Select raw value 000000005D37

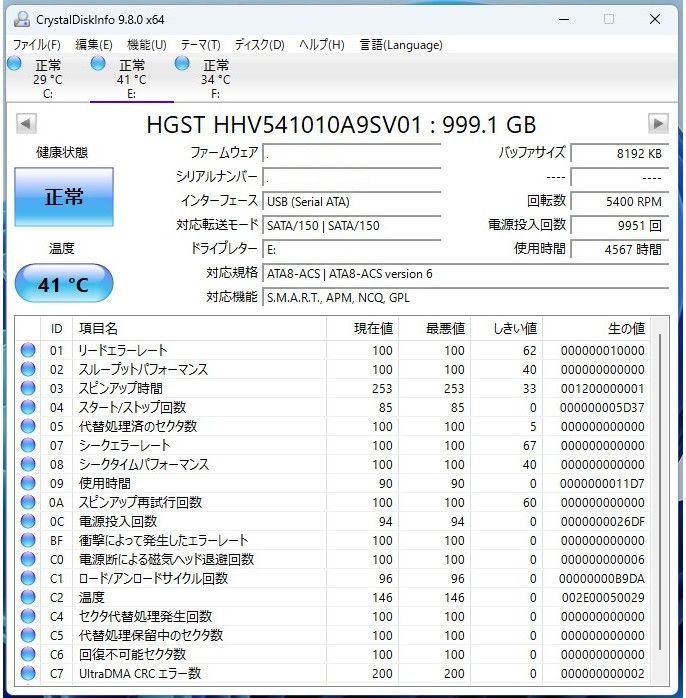pyautogui.click(x=602, y=407)
